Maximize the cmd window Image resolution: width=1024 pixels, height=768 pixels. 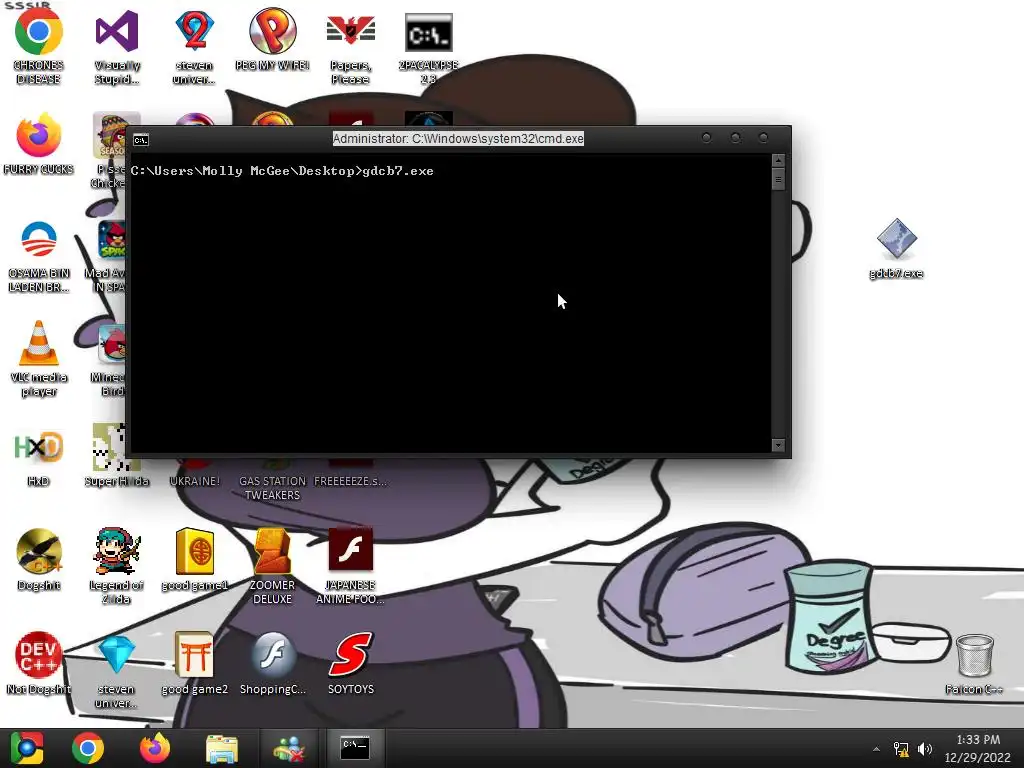click(735, 138)
